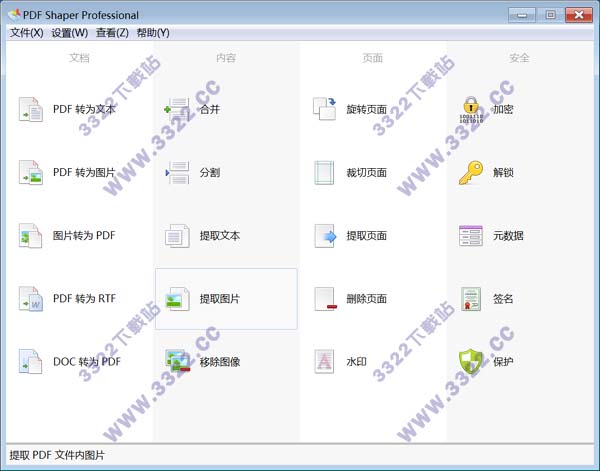Open the 帮助(Y) menu
Screen dimensions: 600x471
(x=153, y=33)
